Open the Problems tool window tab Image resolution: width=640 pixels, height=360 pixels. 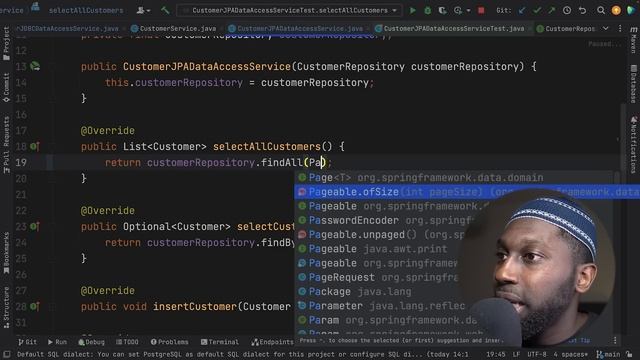pyautogui.click(x=169, y=342)
